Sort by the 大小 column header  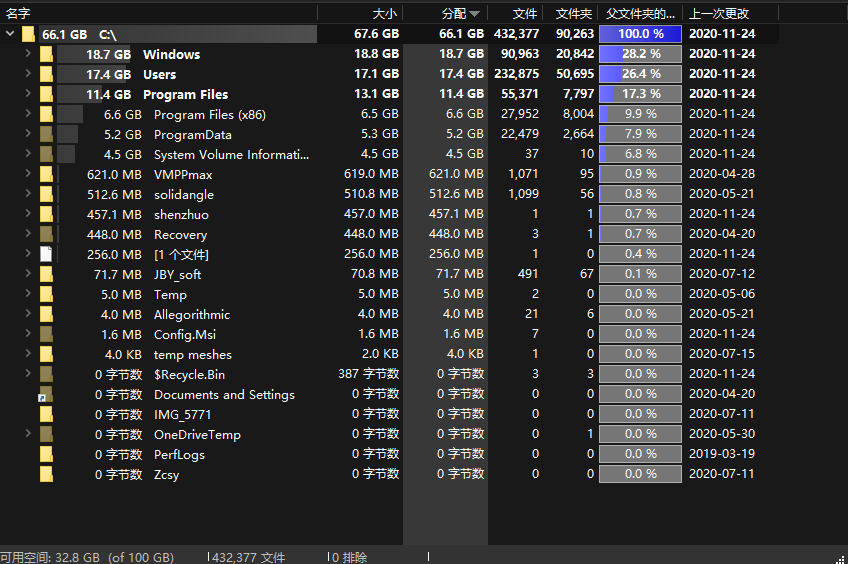(x=384, y=14)
